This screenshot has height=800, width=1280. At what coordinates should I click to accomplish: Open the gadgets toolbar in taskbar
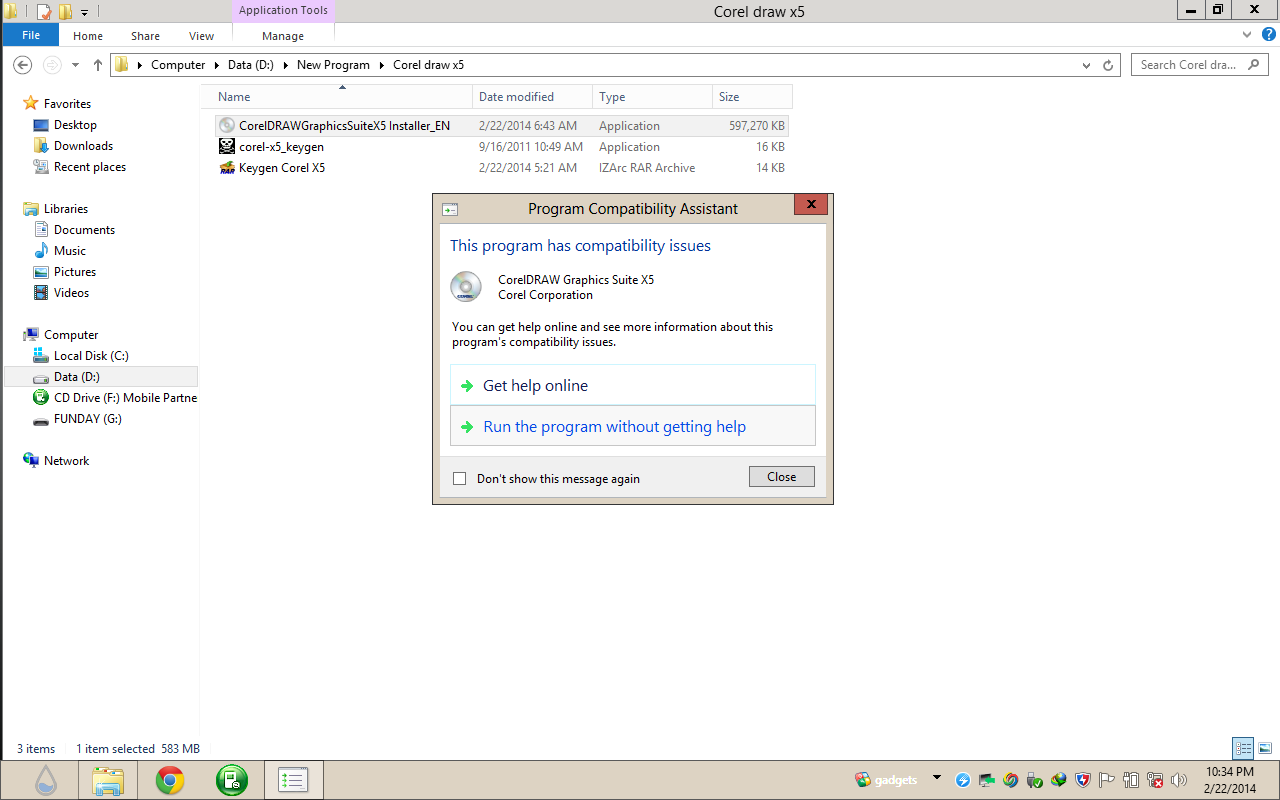(886, 780)
